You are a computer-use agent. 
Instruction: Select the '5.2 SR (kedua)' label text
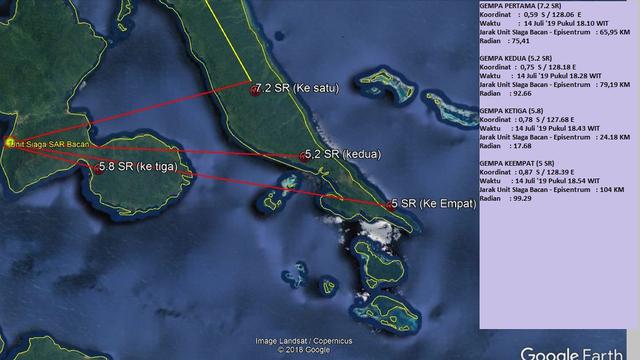343,154
